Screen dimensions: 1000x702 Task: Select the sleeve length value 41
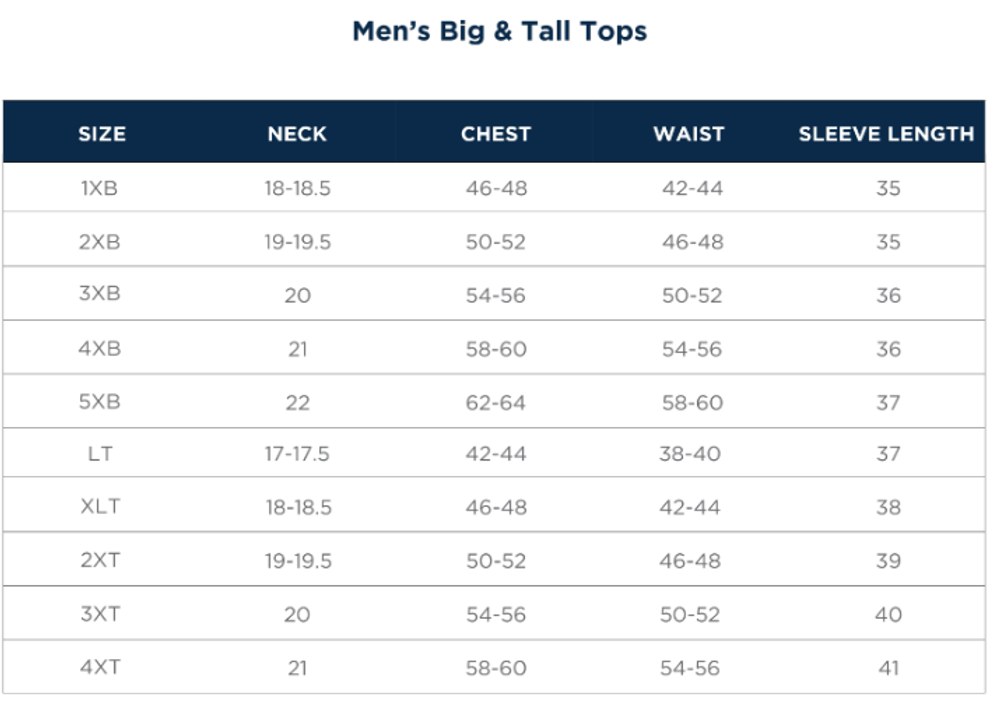point(888,668)
